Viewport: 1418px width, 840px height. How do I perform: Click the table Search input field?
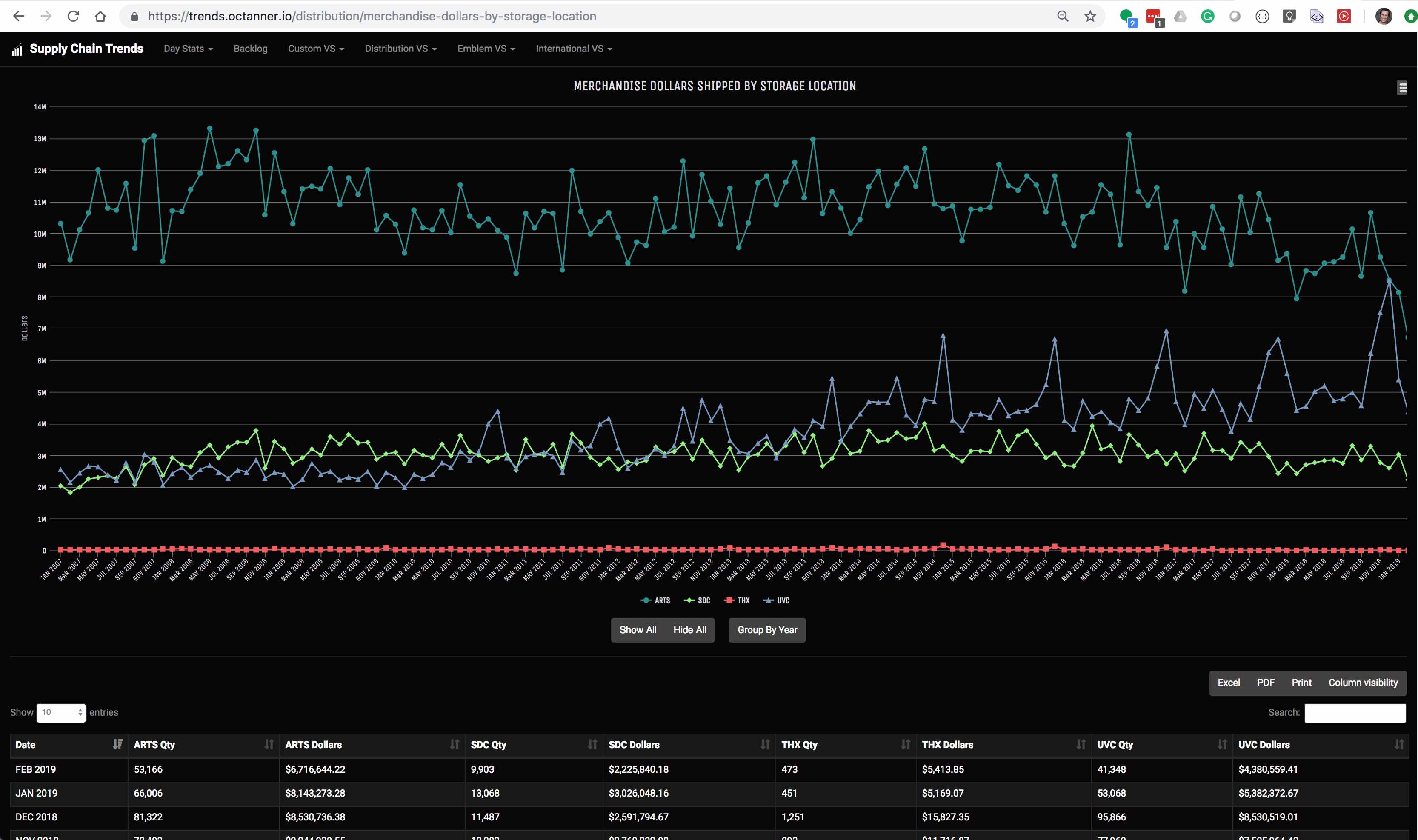[x=1354, y=713]
